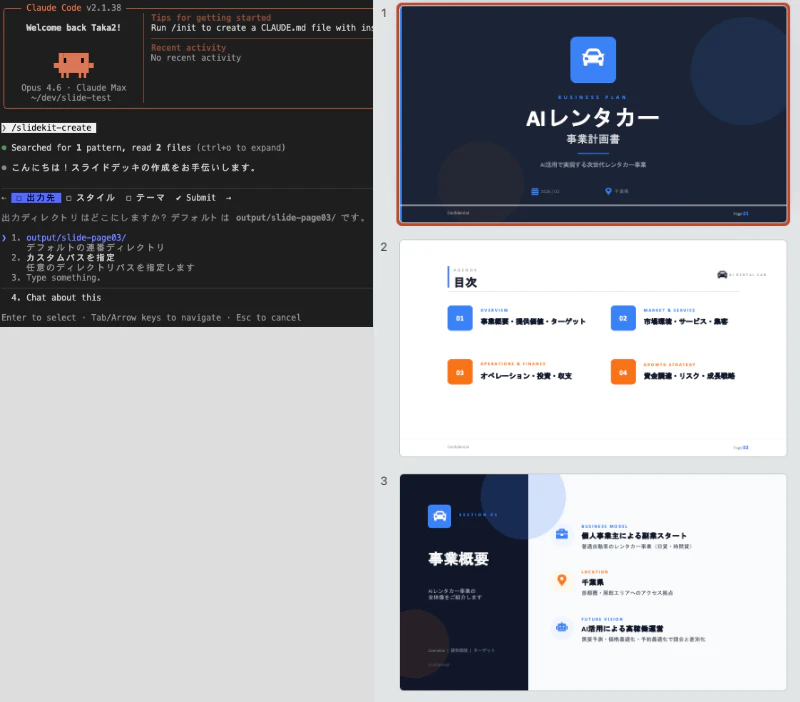Choose option 3 Type something

[63, 278]
